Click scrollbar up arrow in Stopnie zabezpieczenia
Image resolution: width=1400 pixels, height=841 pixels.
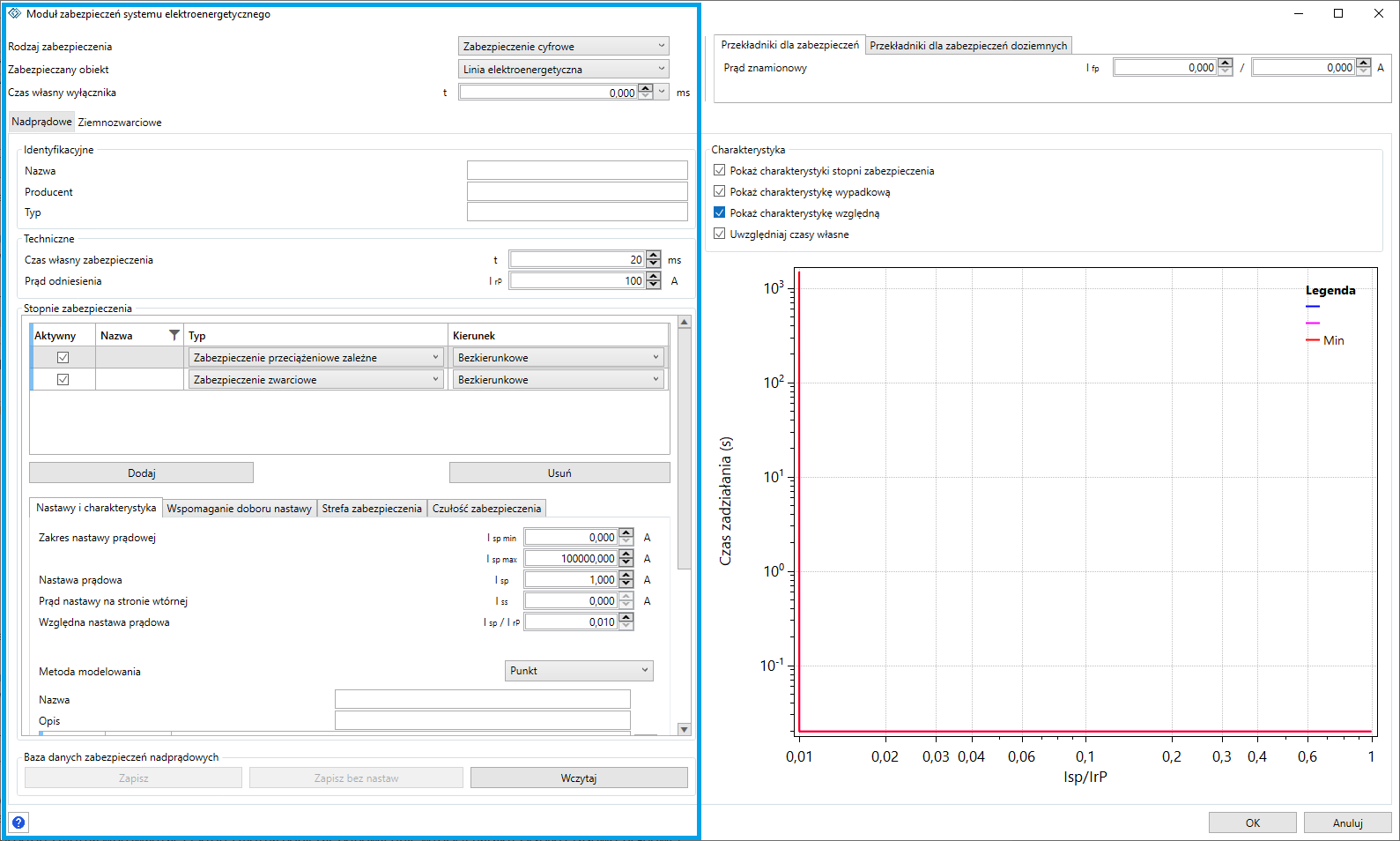click(685, 323)
